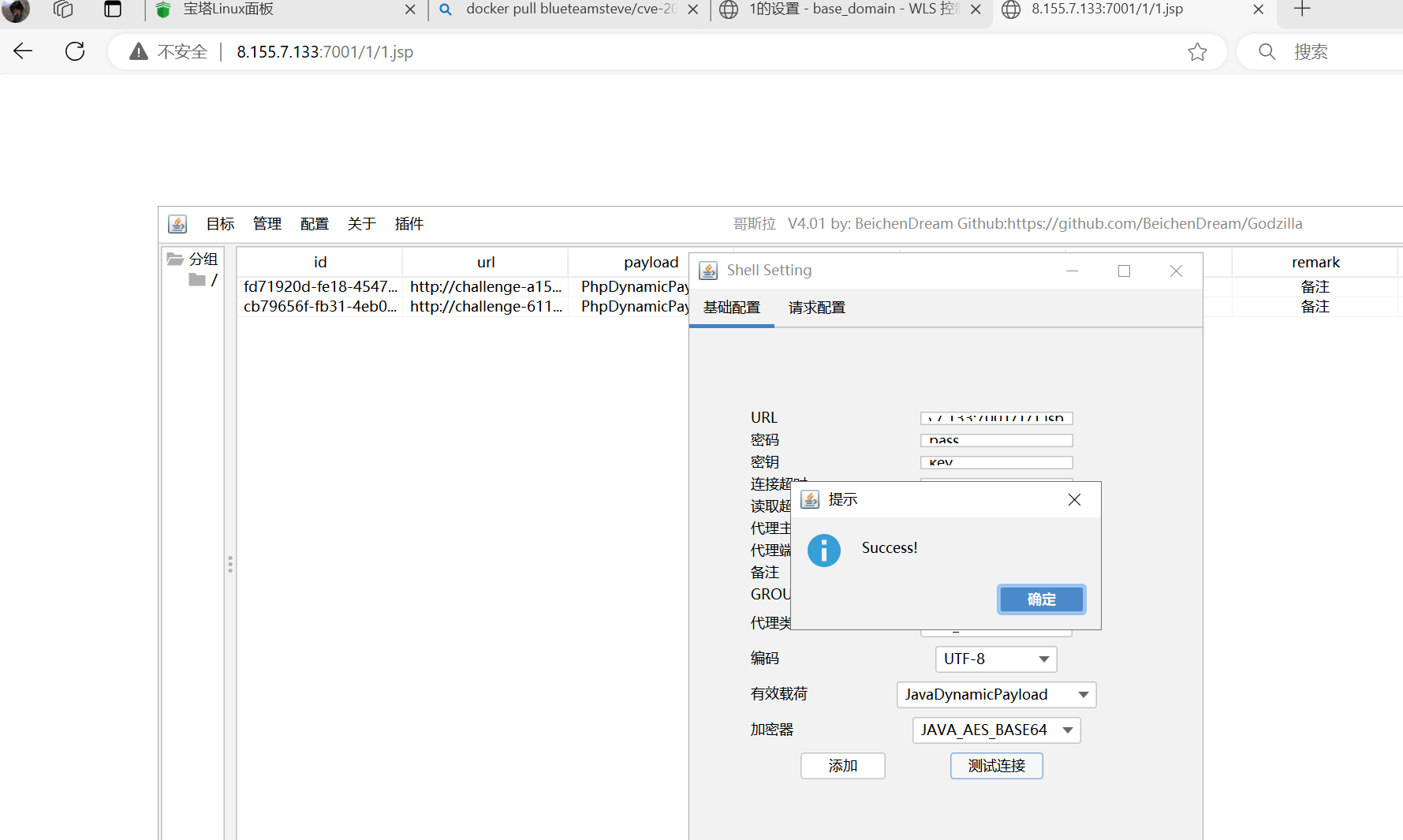The height and width of the screenshot is (840, 1403).
Task: Open the 目标 menu
Action: (x=220, y=224)
